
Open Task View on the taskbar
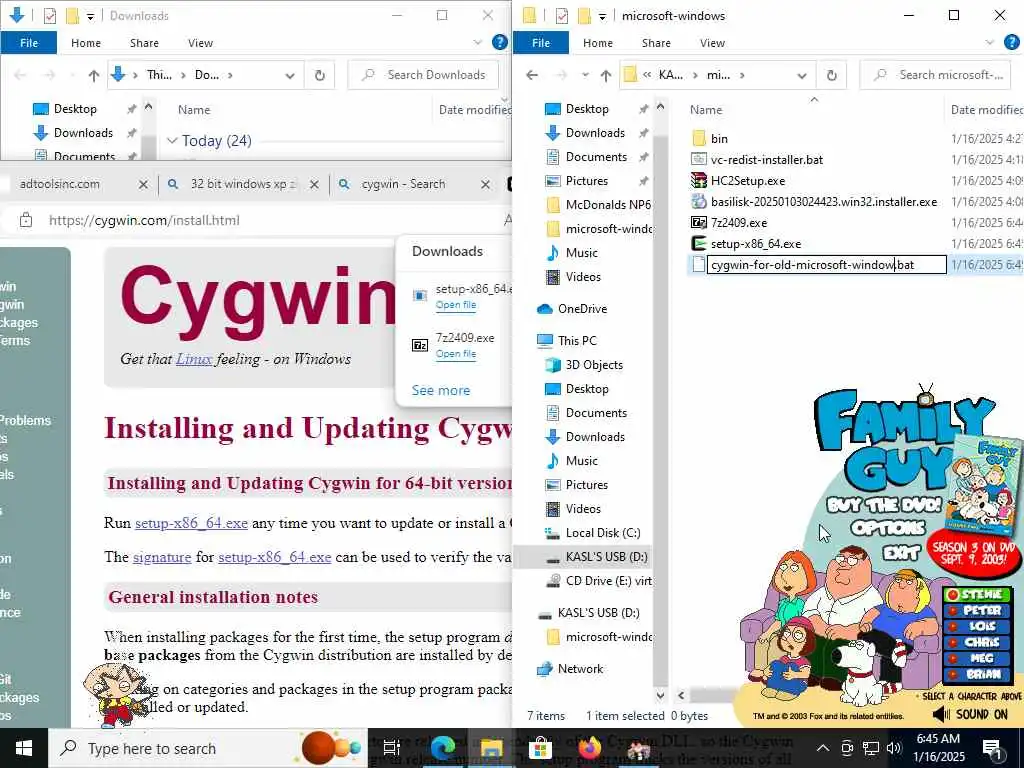[x=391, y=748]
